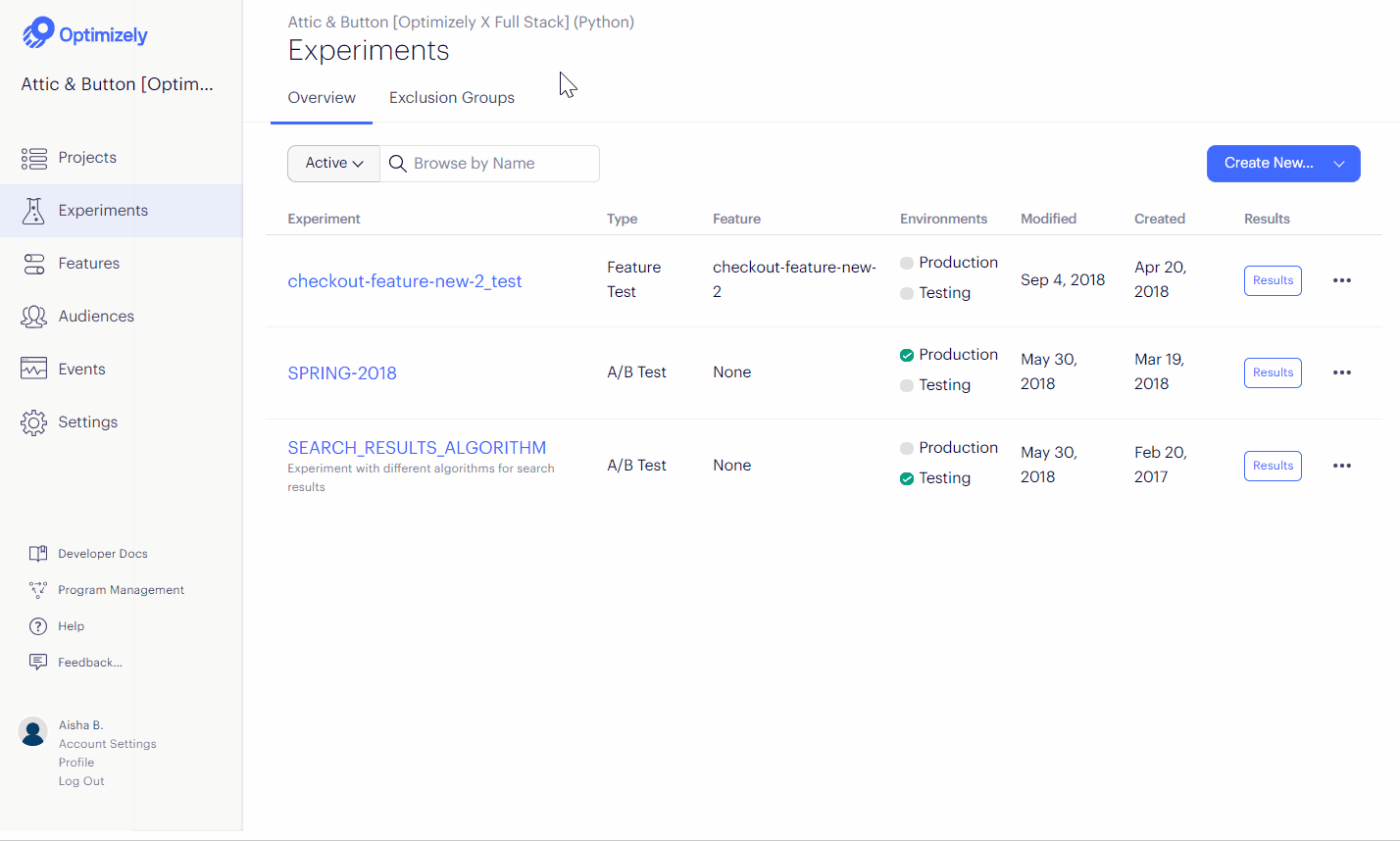Click 'Mar 19, 2018' created date
Viewport: 1400px width, 841px height.
point(1160,371)
